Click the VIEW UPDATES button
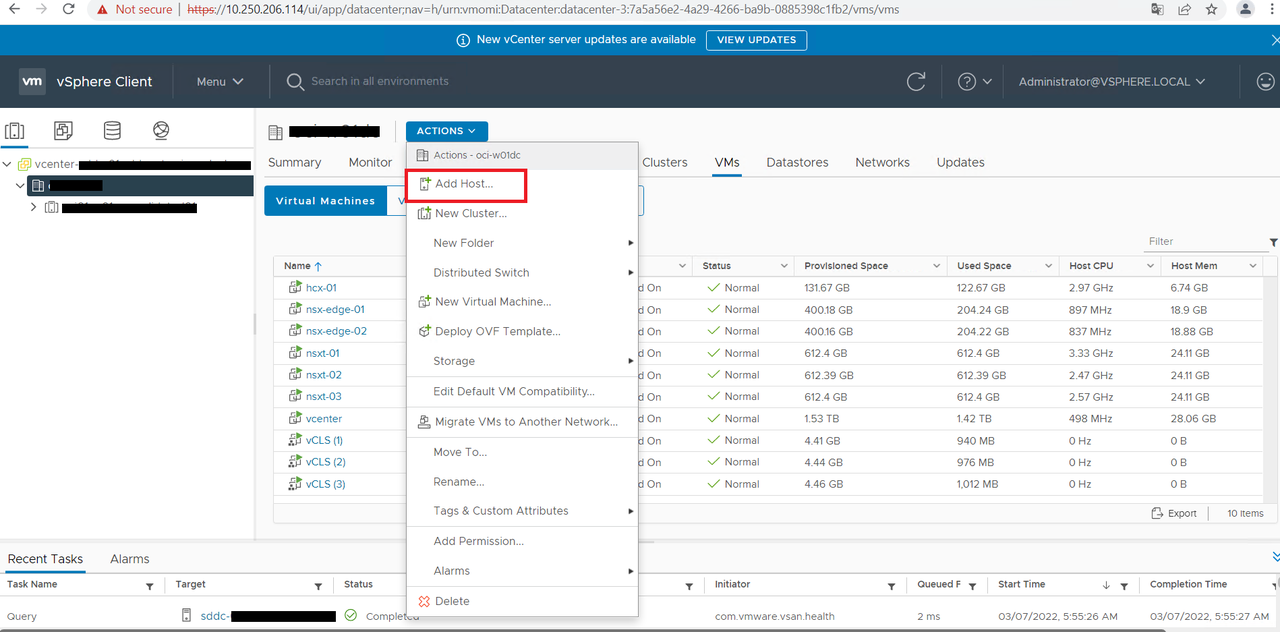 (756, 40)
